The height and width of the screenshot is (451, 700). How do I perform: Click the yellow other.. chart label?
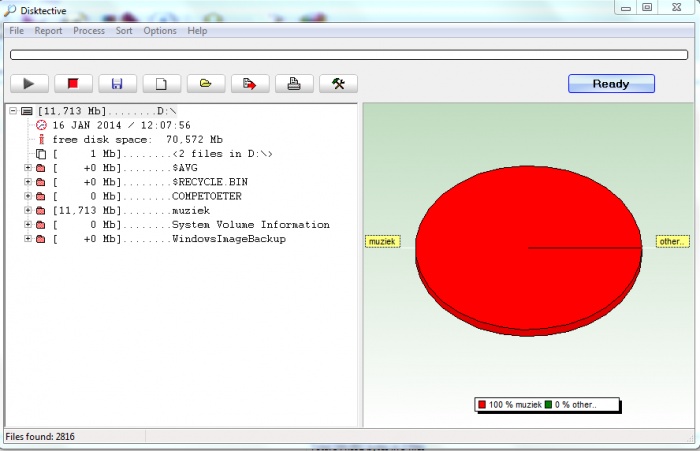click(x=672, y=242)
